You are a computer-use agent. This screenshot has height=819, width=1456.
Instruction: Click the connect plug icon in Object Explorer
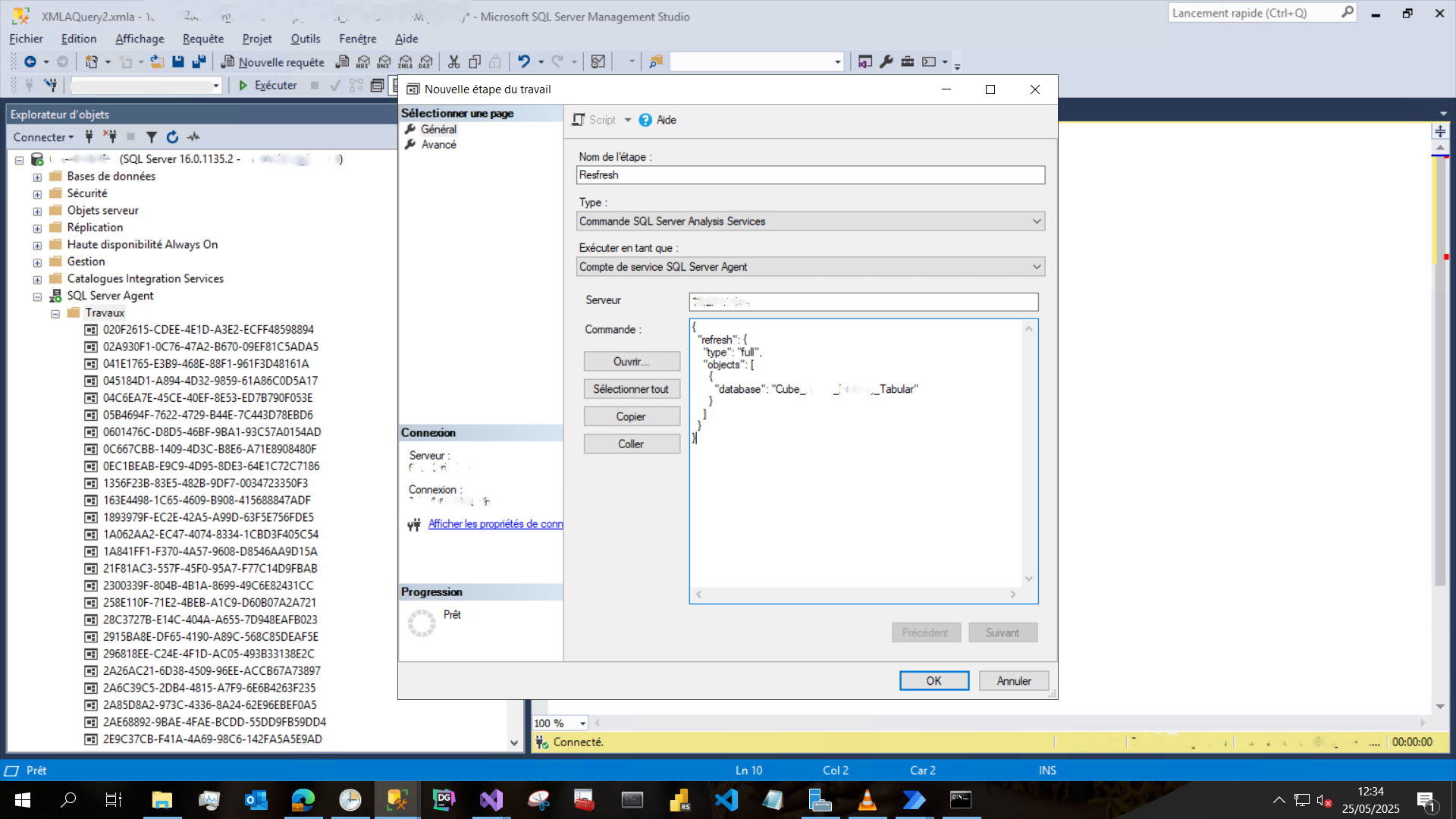89,137
